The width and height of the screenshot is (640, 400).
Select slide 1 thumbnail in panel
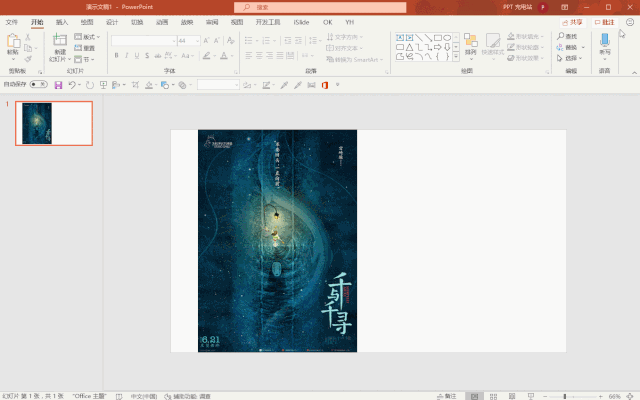pos(54,122)
